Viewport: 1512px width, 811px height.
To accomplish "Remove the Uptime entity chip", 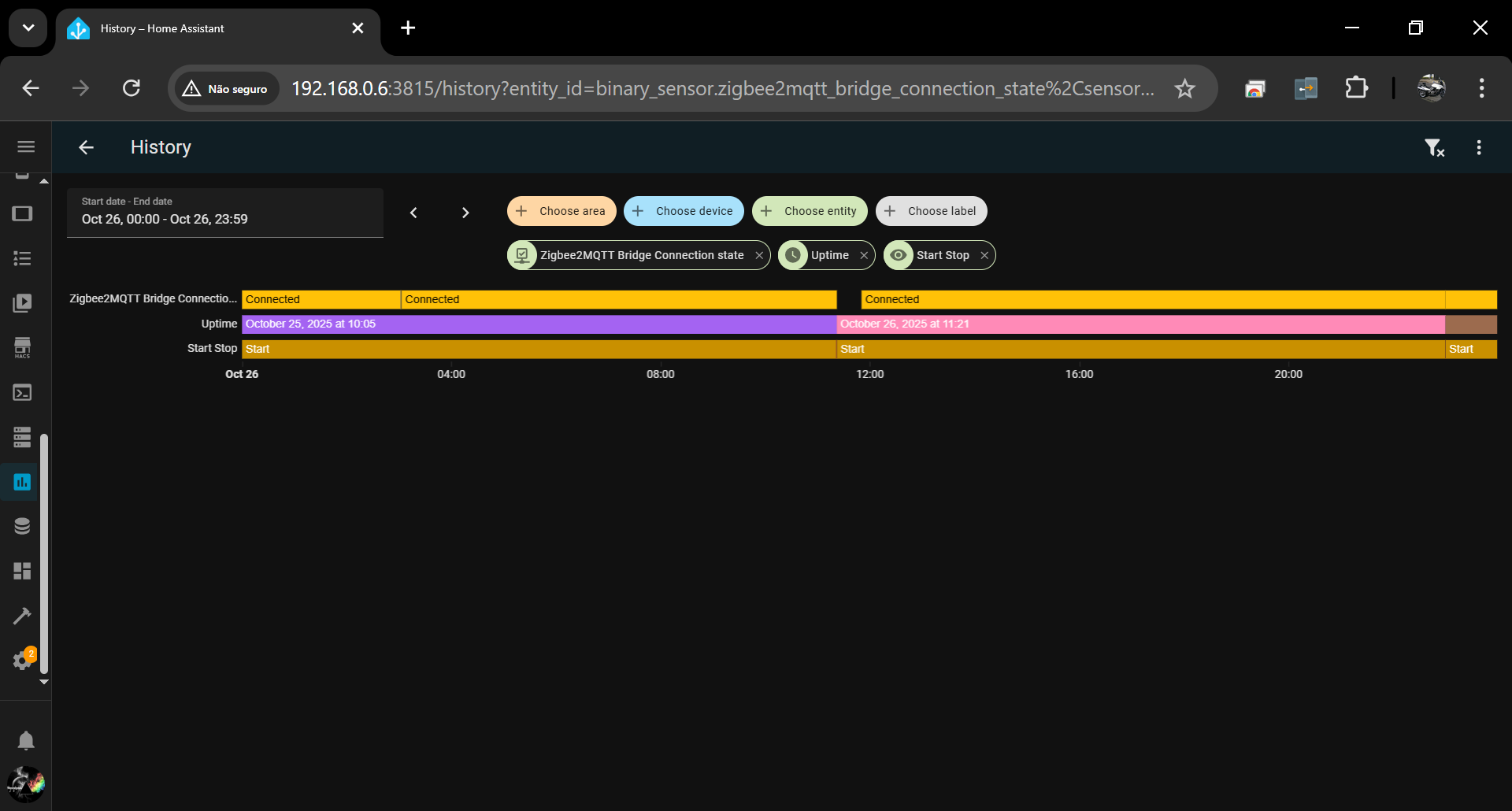I will click(x=864, y=255).
